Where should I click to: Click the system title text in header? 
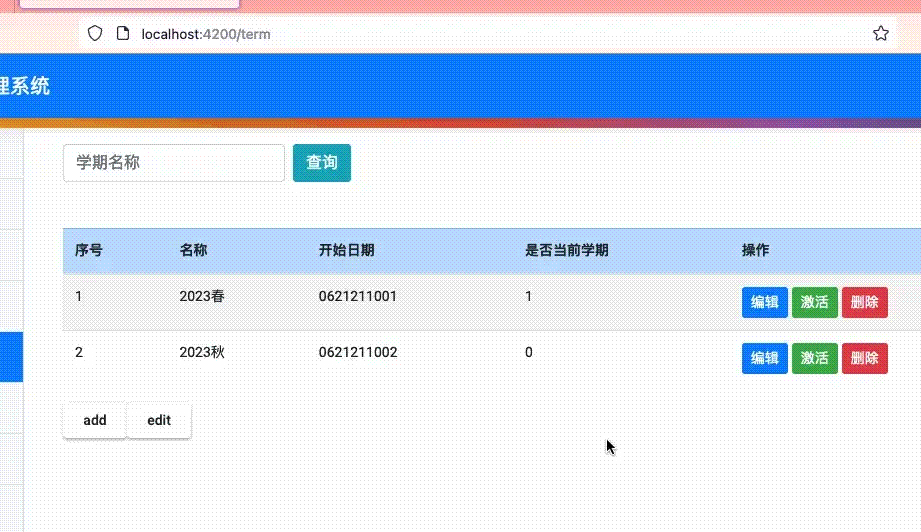pyautogui.click(x=25, y=86)
